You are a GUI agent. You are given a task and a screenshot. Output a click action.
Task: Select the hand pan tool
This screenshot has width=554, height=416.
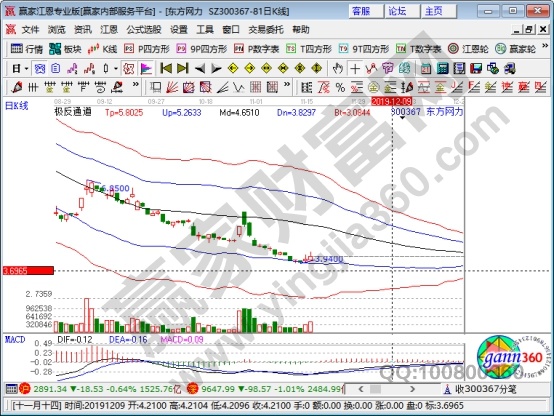[338, 68]
